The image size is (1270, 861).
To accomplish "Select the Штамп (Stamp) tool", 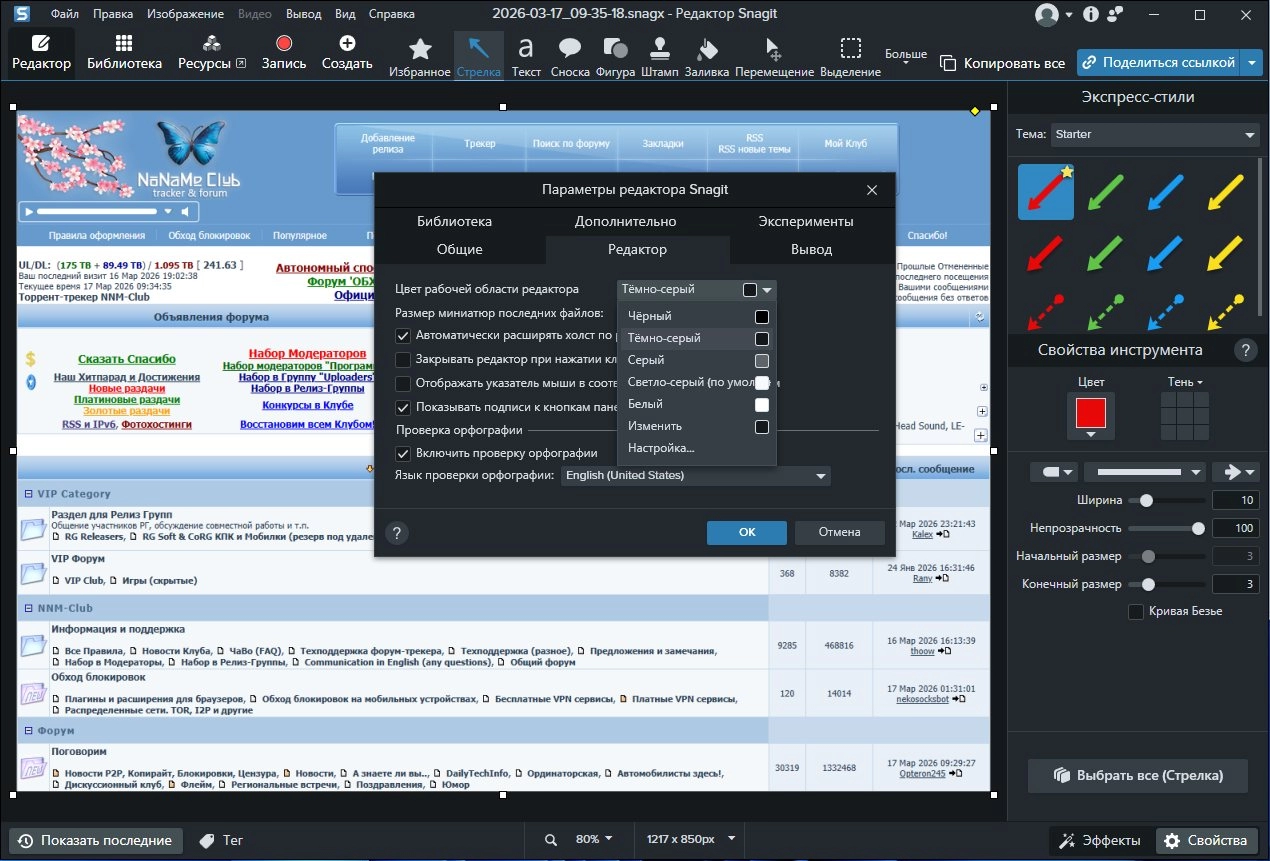I will click(x=659, y=56).
